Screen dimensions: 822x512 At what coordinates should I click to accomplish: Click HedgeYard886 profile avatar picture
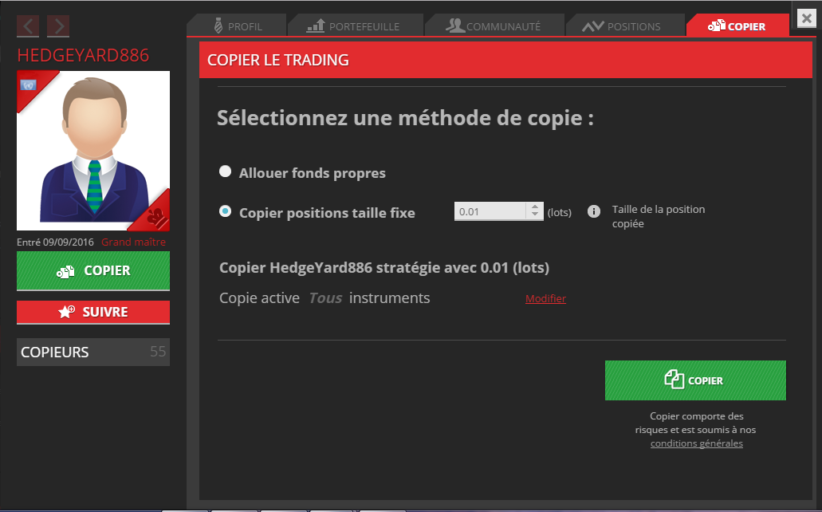click(93, 150)
